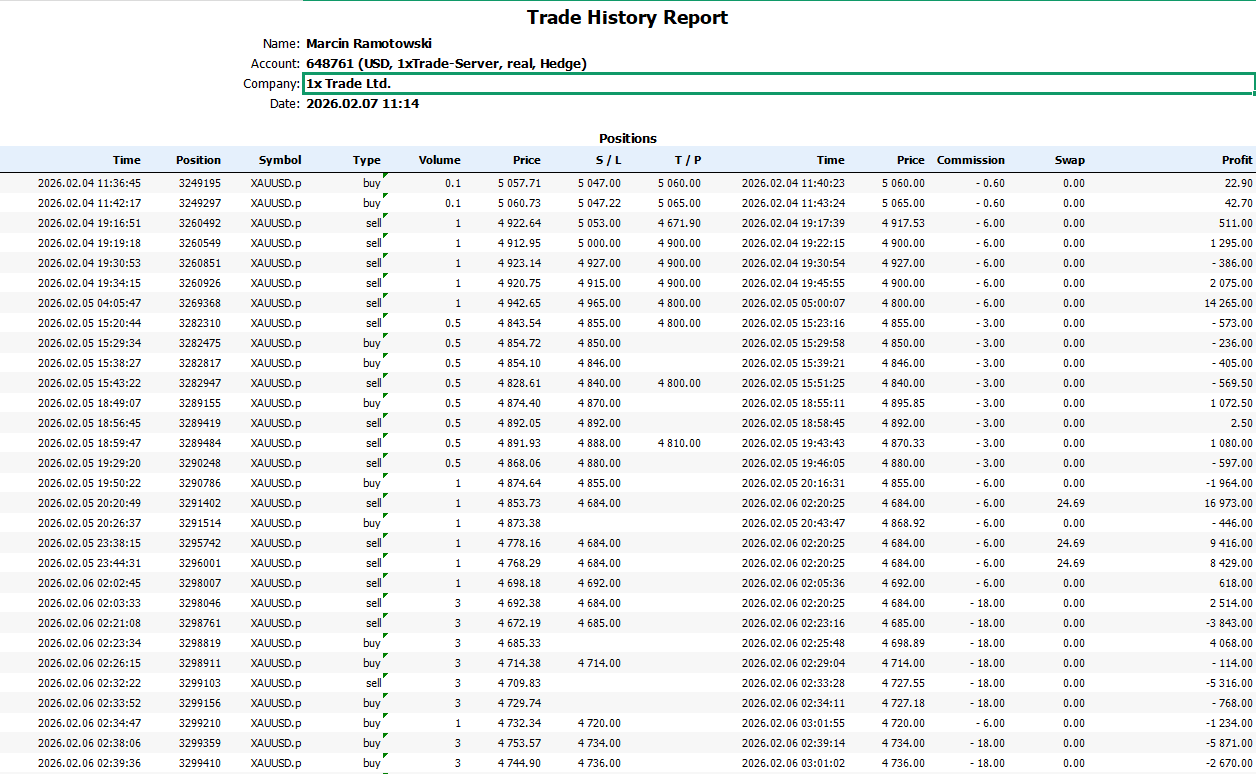1256x774 pixels.
Task: Click the "Profit" column header
Action: (1236, 160)
